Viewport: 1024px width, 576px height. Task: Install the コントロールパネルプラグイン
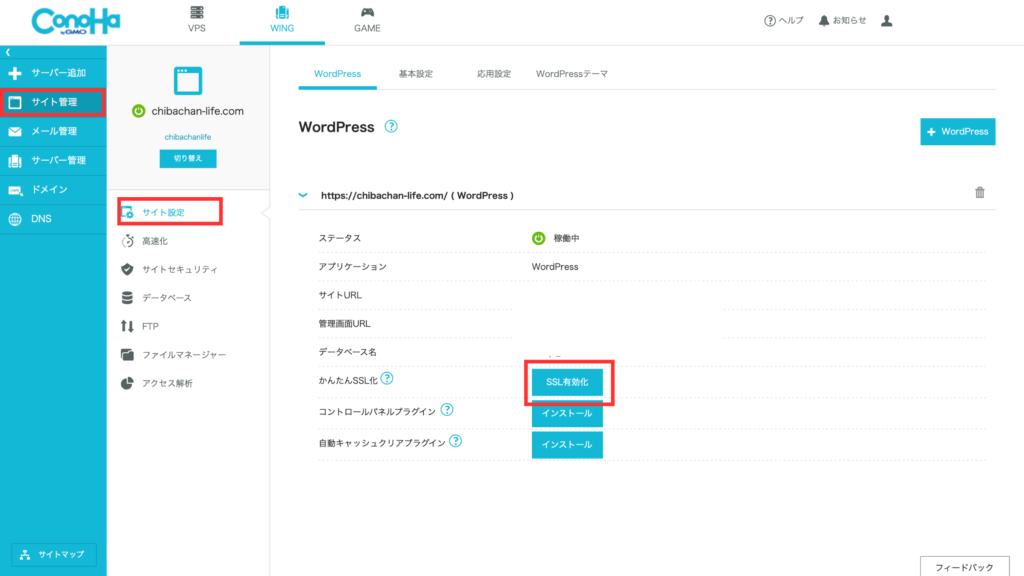point(567,413)
